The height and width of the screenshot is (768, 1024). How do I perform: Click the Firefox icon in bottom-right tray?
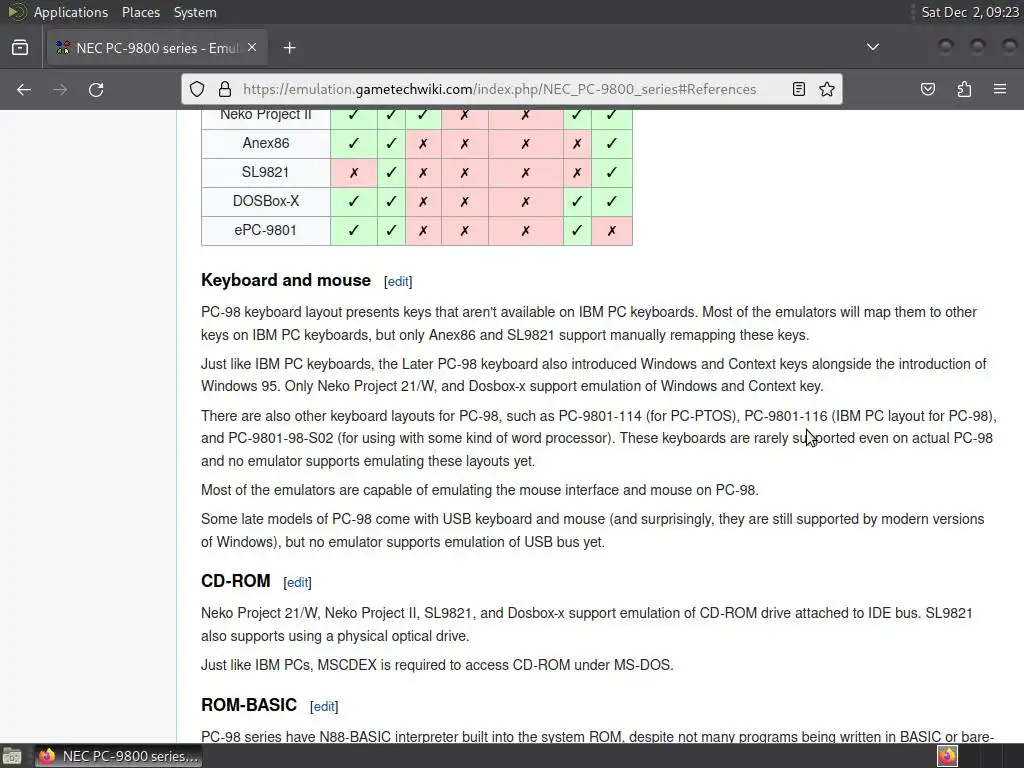tap(948, 756)
